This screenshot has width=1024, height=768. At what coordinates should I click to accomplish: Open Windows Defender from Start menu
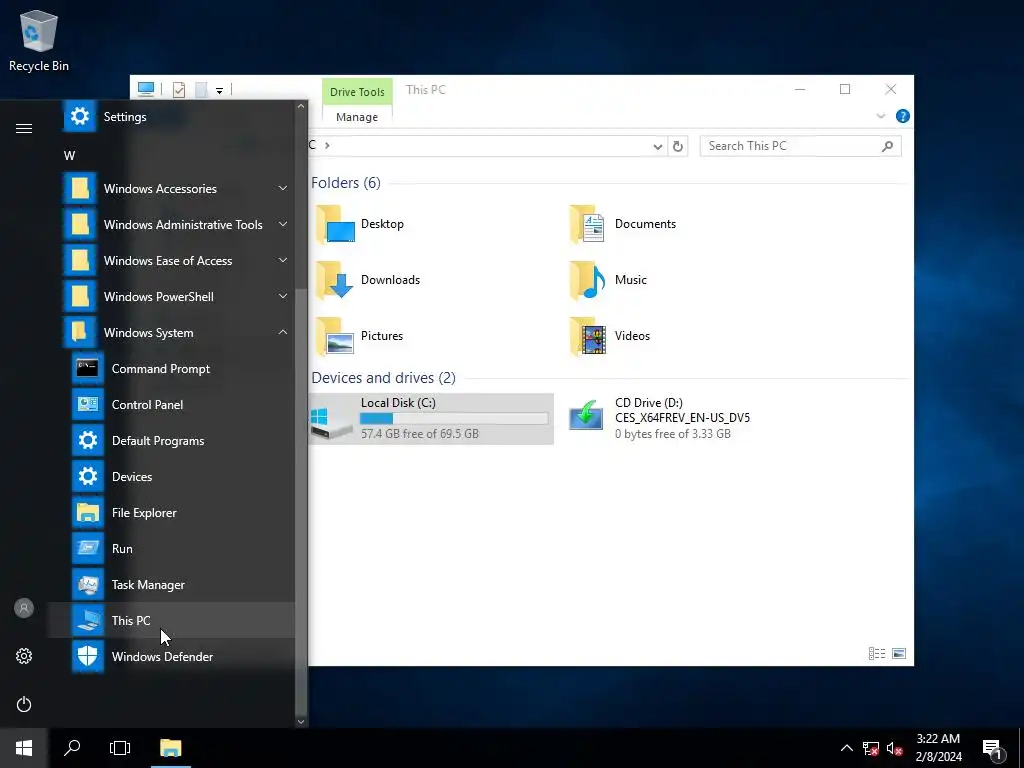(x=171, y=656)
